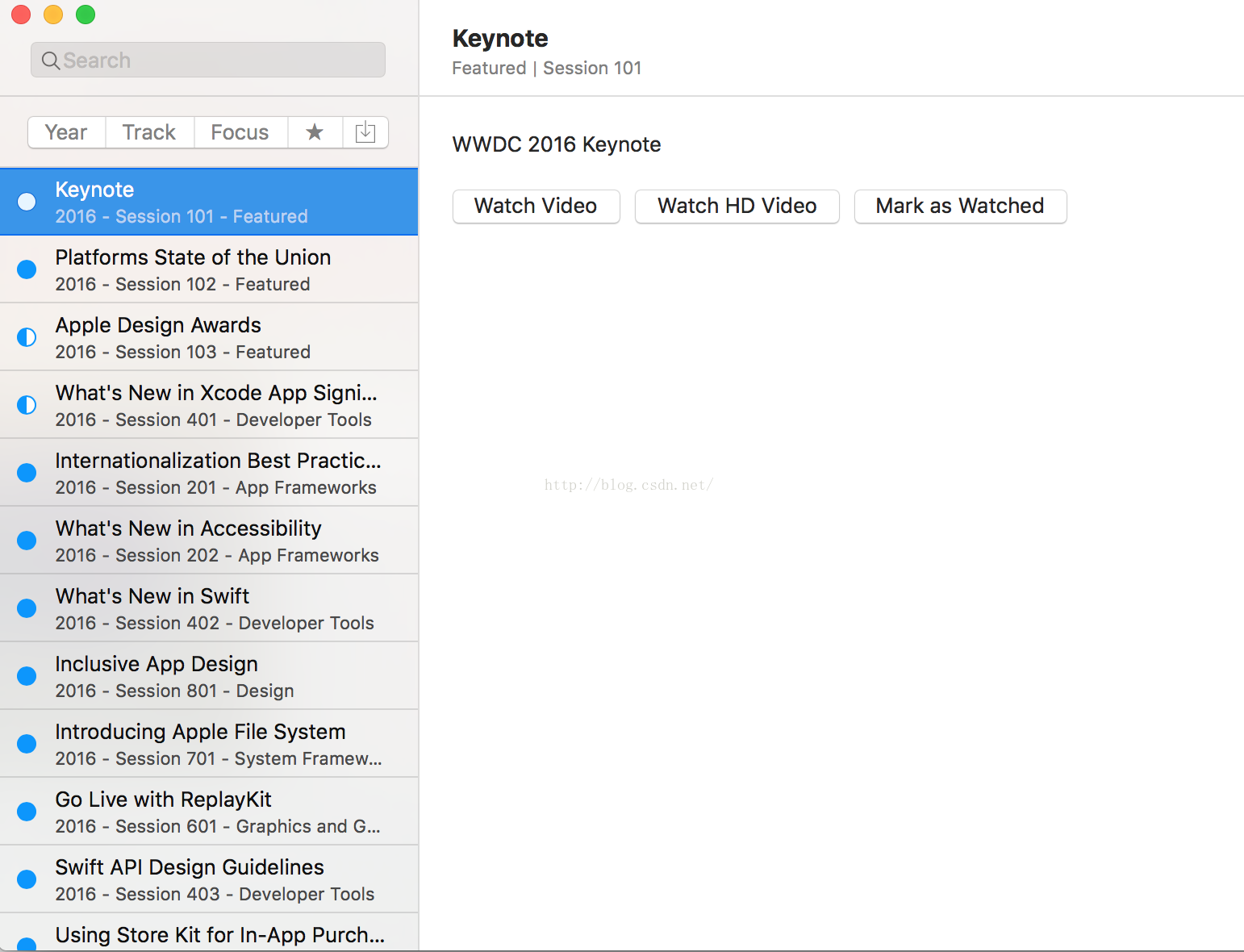Focus the Search field
Screen dimensions: 1244x952
click(x=208, y=61)
